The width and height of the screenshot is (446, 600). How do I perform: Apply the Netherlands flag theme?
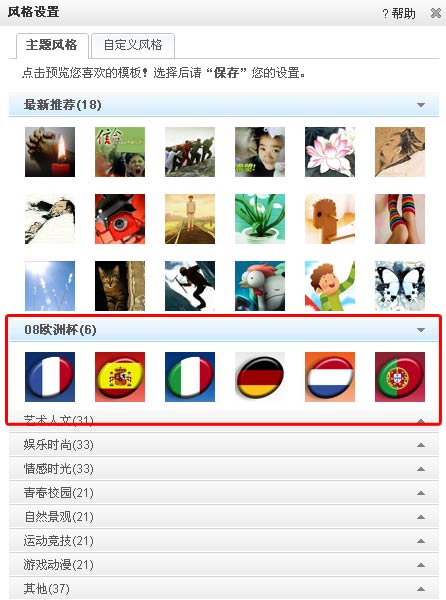pyautogui.click(x=330, y=377)
